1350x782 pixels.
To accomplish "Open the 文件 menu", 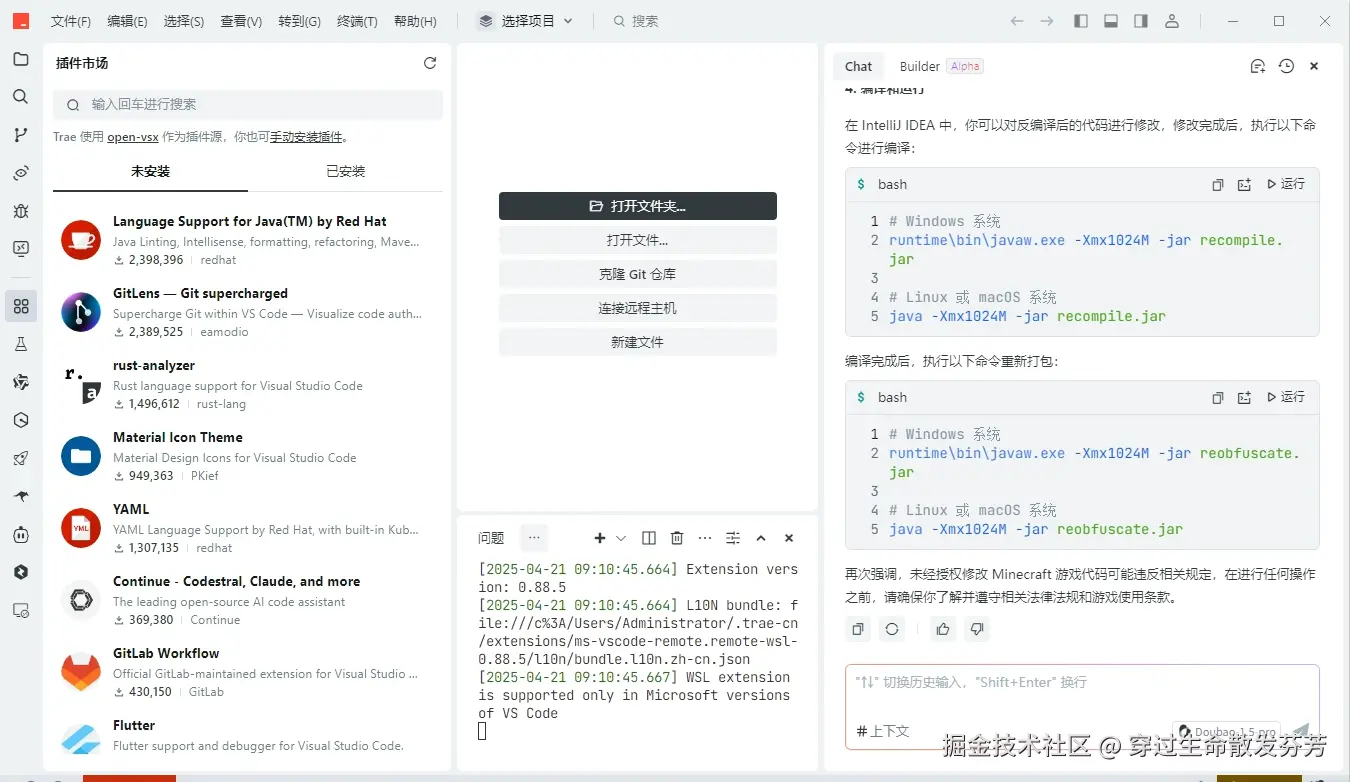I will pyautogui.click(x=70, y=20).
